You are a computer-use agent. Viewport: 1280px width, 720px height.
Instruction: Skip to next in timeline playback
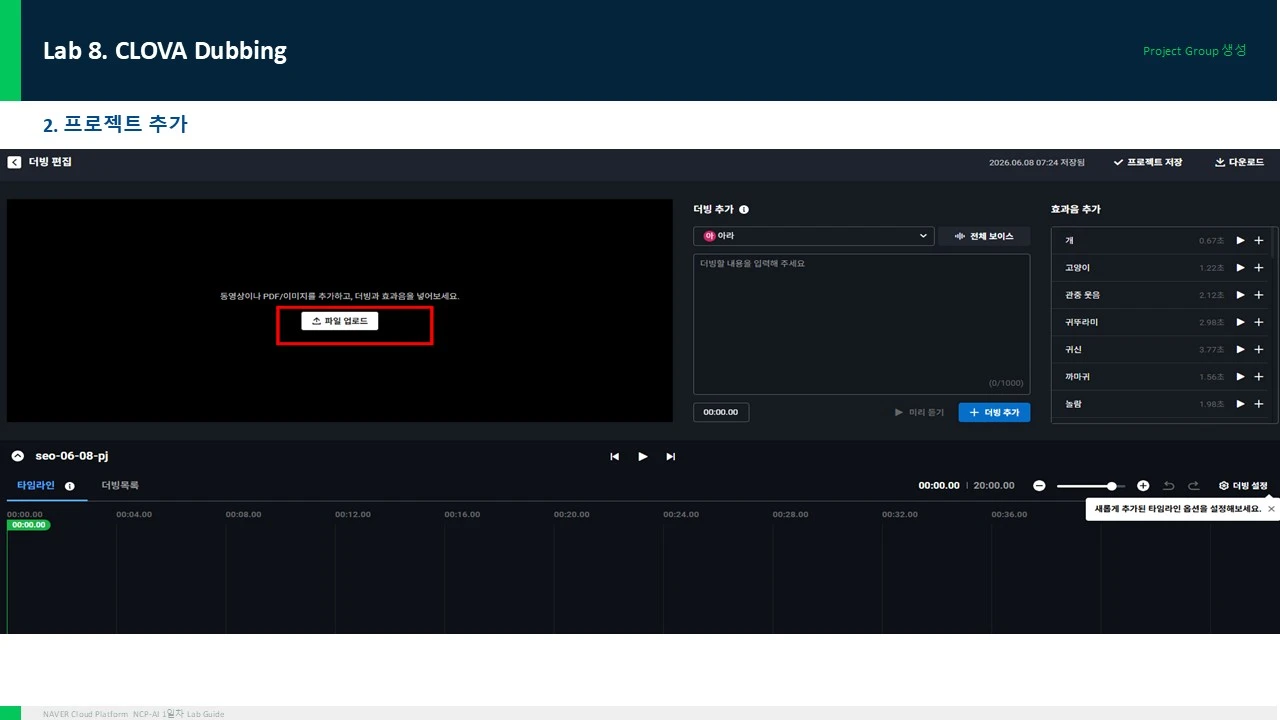671,457
